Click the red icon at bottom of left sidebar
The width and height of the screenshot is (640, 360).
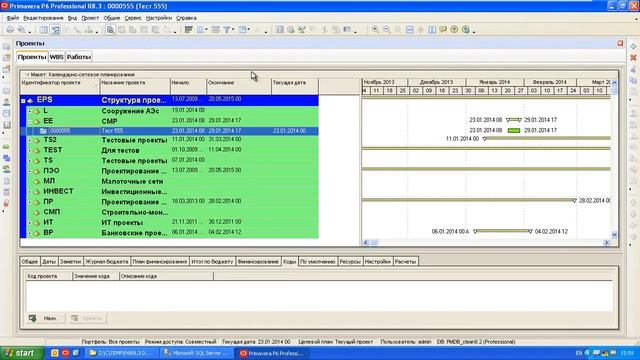pyautogui.click(x=7, y=203)
